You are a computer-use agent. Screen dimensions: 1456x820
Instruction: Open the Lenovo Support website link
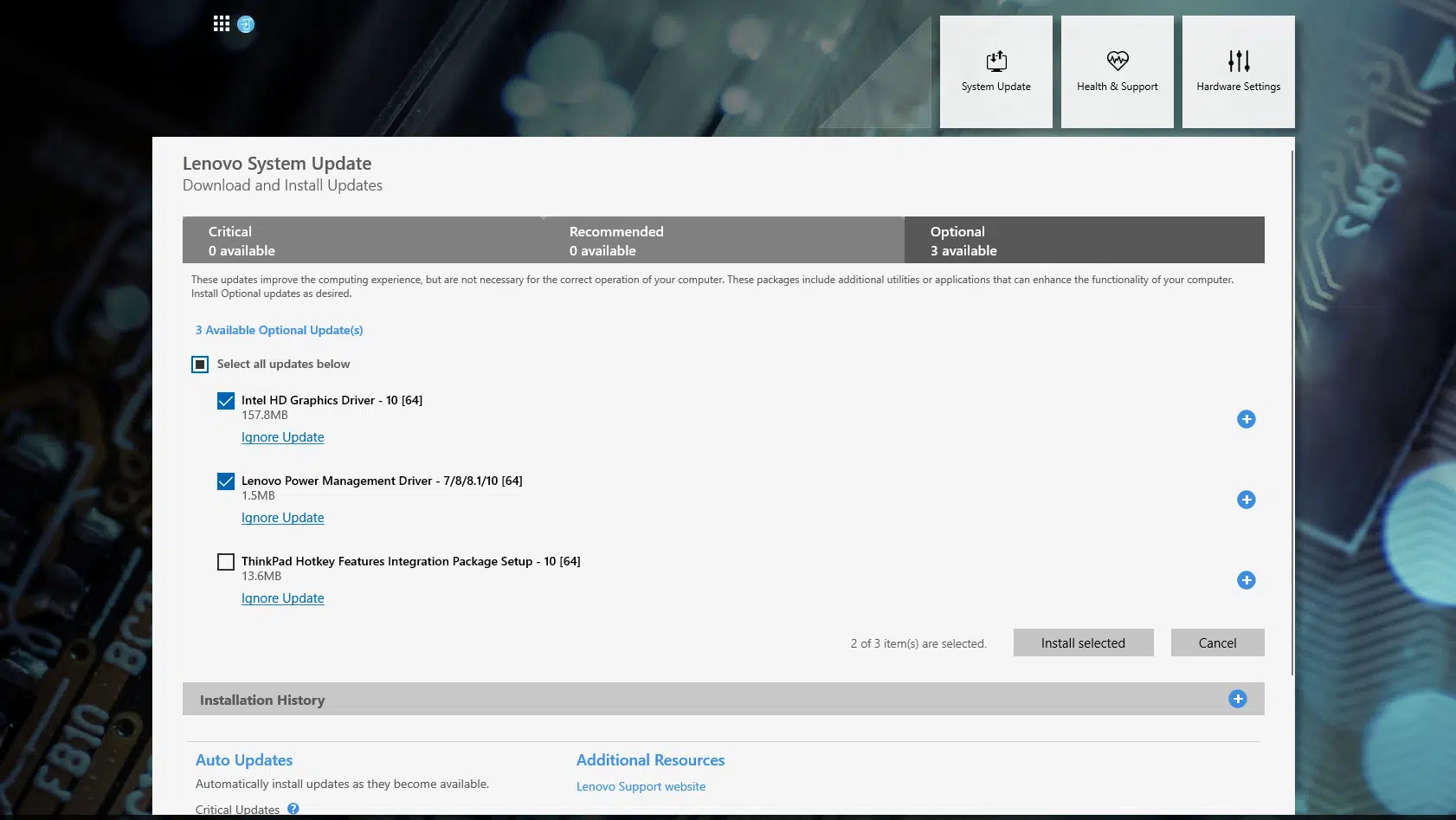point(641,786)
